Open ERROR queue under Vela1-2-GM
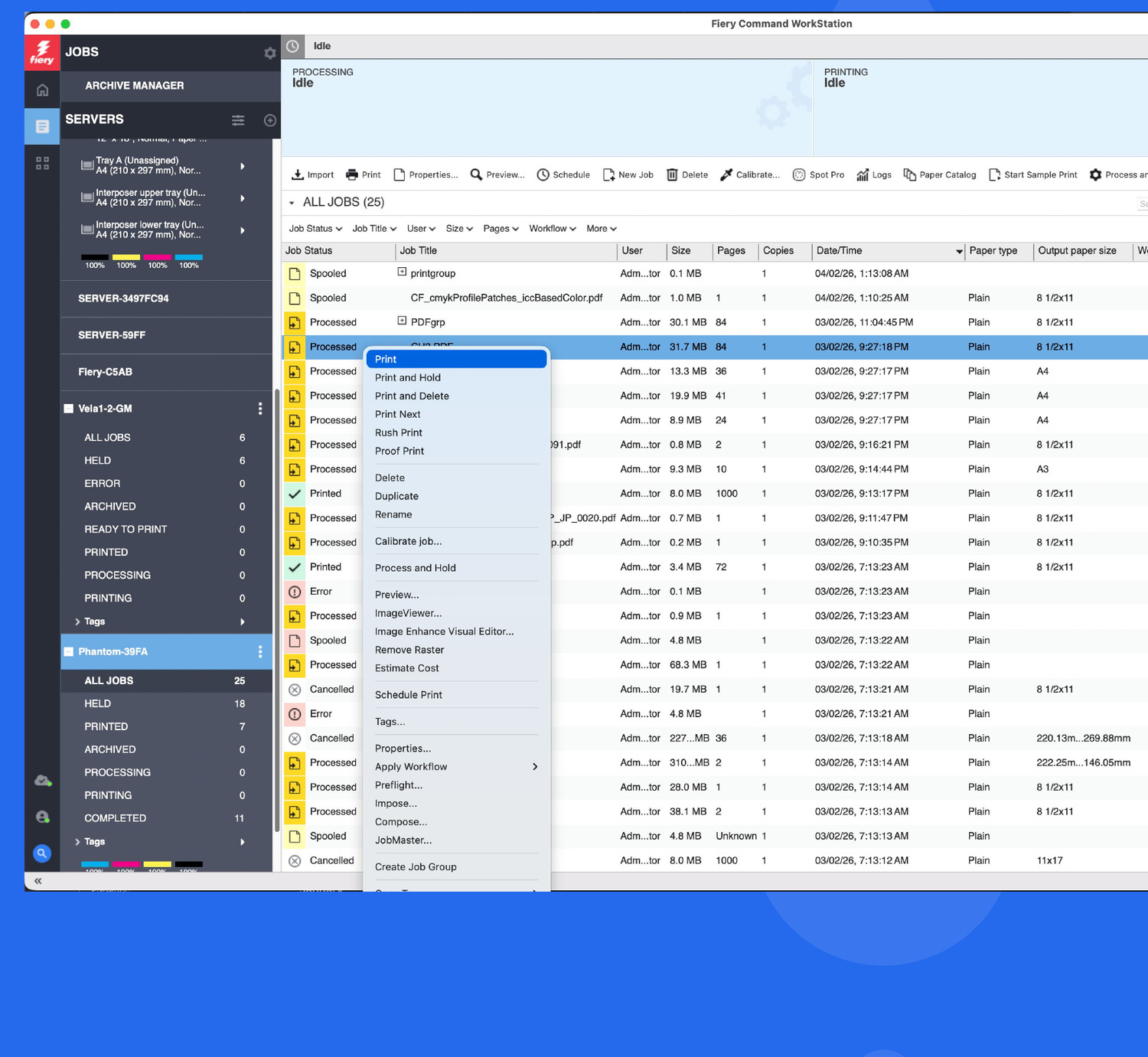The image size is (1148, 1057). (x=166, y=484)
